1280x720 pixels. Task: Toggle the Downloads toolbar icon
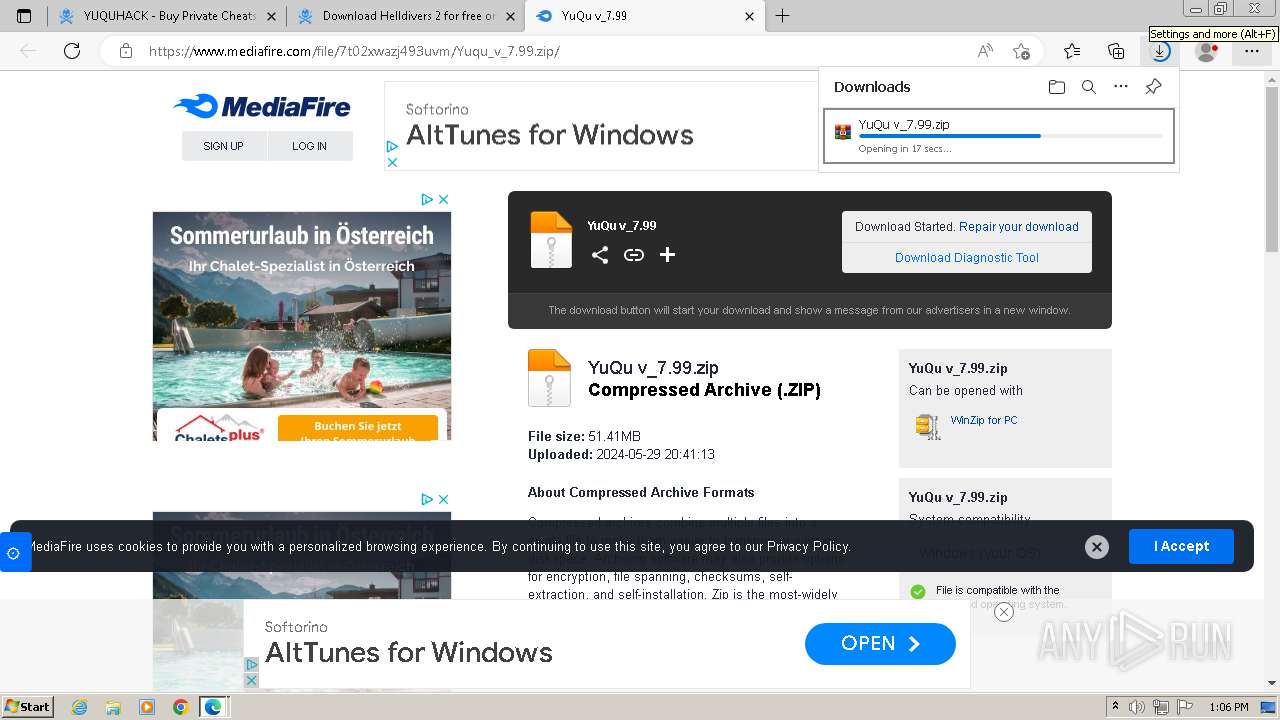(1160, 51)
